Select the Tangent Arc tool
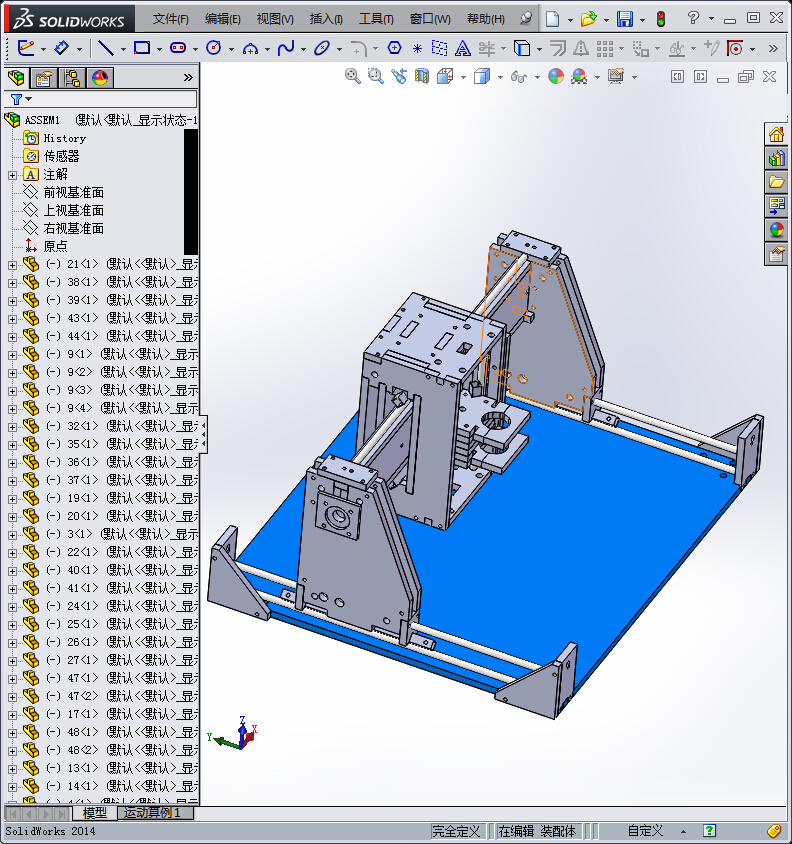Image resolution: width=792 pixels, height=844 pixels. (250, 48)
